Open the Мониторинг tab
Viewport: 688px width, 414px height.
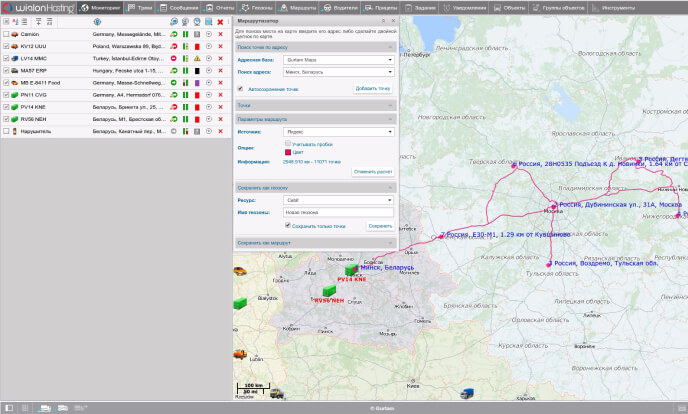(x=100, y=7)
